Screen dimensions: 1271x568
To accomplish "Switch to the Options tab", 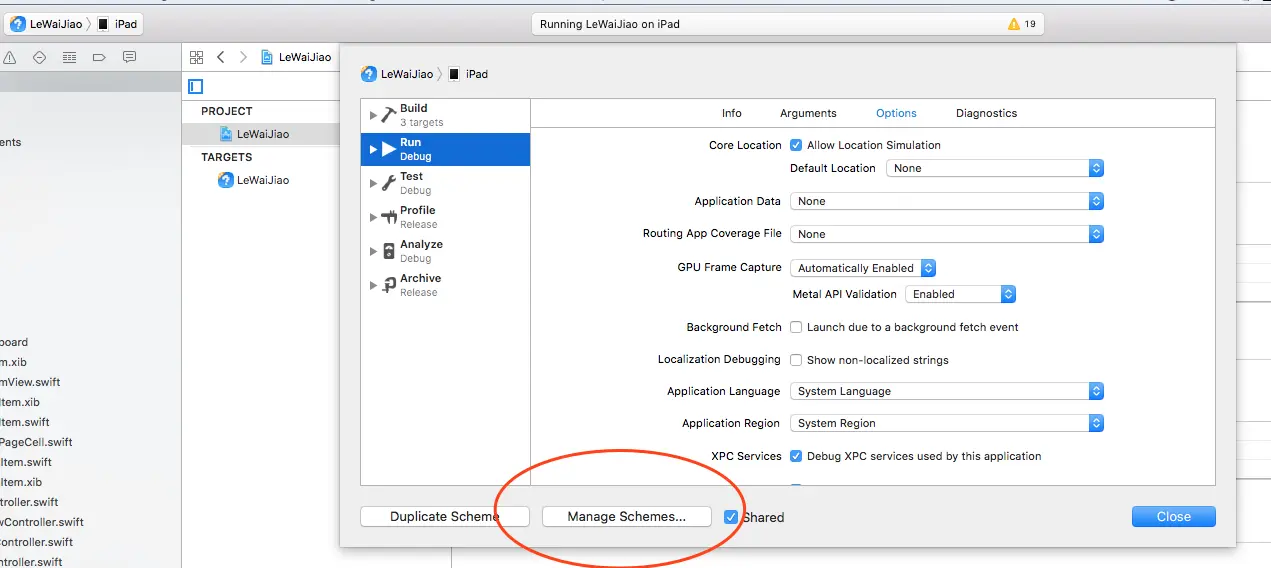I will click(x=896, y=113).
